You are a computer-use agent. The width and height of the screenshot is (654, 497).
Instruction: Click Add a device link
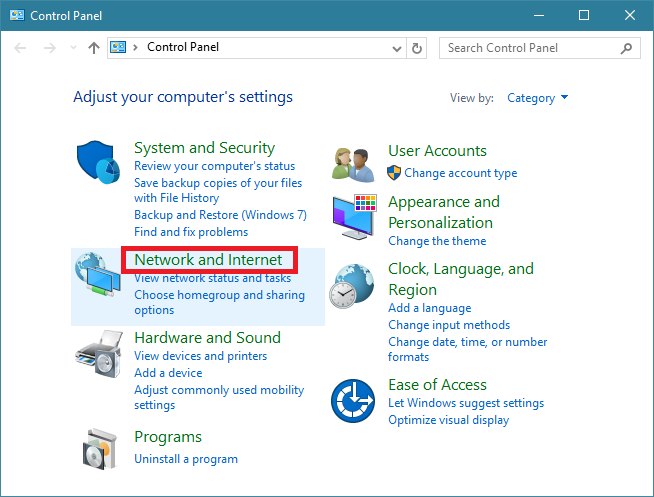(168, 373)
